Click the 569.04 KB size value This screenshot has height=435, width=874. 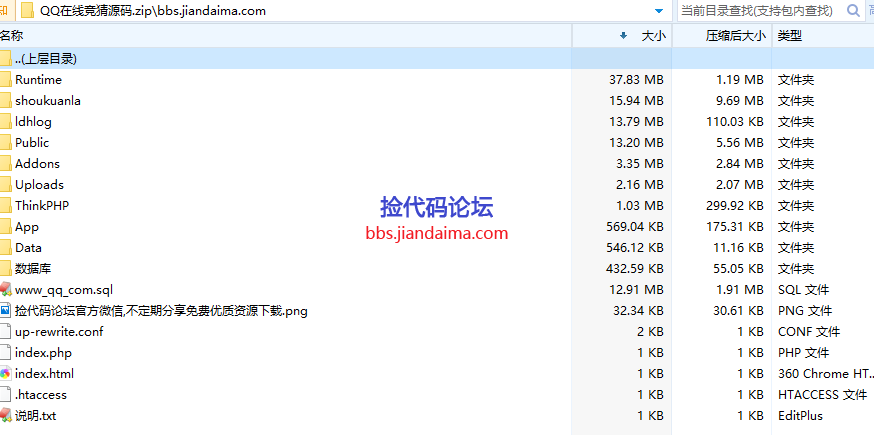[635, 227]
